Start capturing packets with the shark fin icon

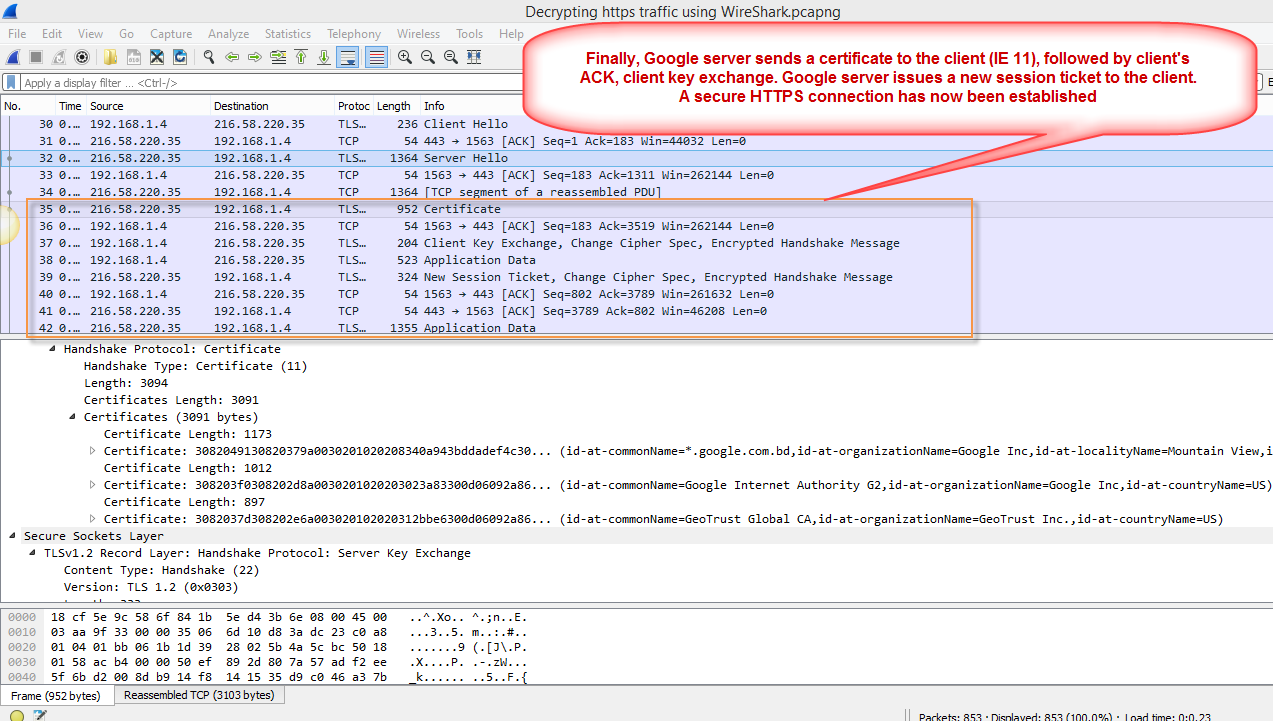(x=13, y=57)
